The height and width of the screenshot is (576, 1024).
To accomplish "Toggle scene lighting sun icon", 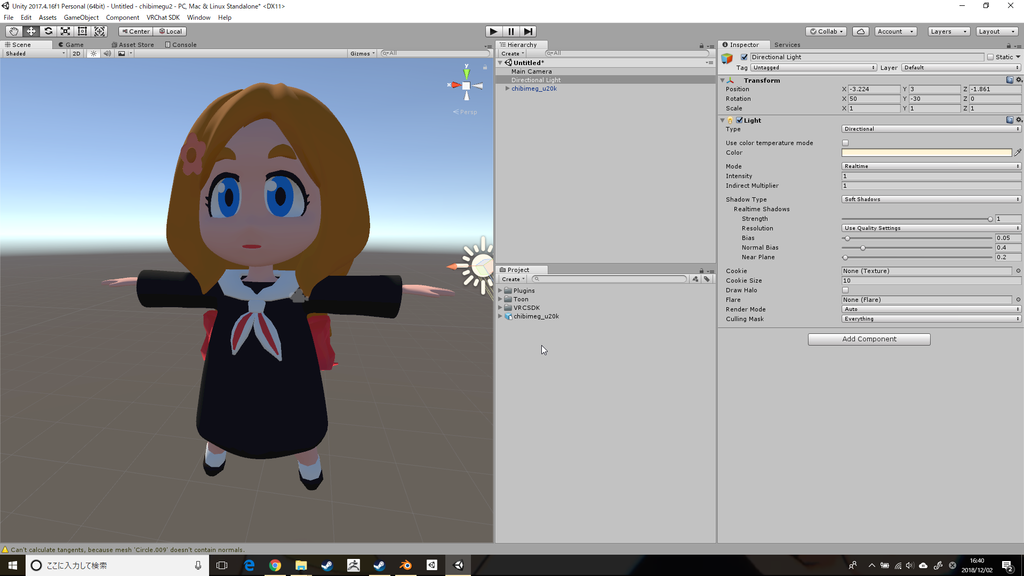I will click(x=93, y=54).
